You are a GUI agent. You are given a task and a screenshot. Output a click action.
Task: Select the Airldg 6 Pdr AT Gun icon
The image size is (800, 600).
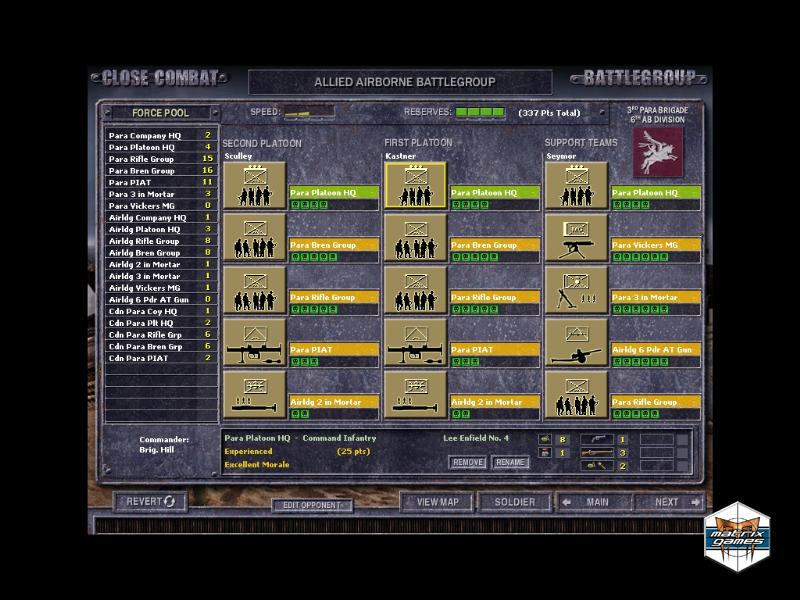coord(576,344)
